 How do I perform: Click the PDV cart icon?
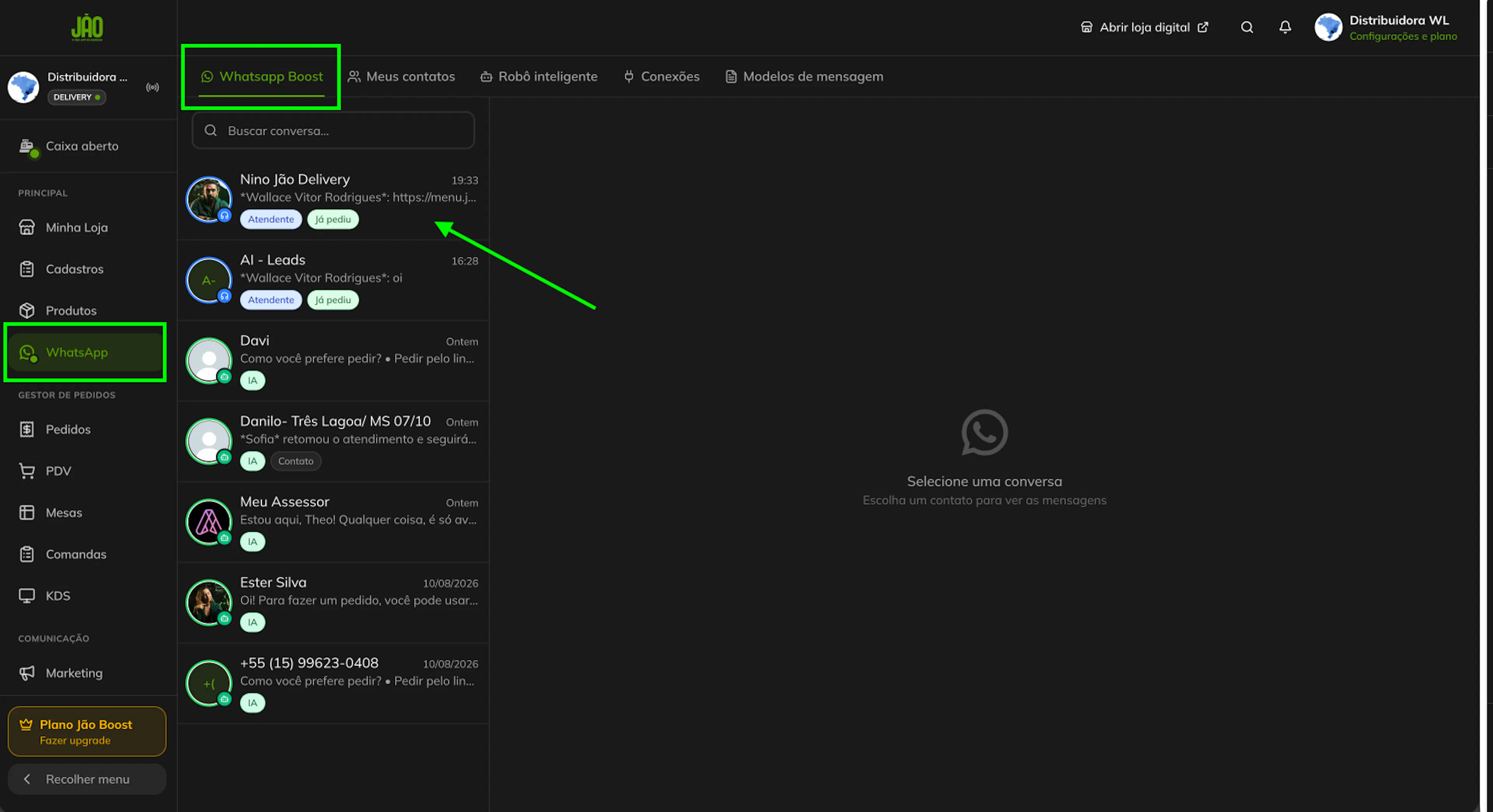tap(27, 471)
